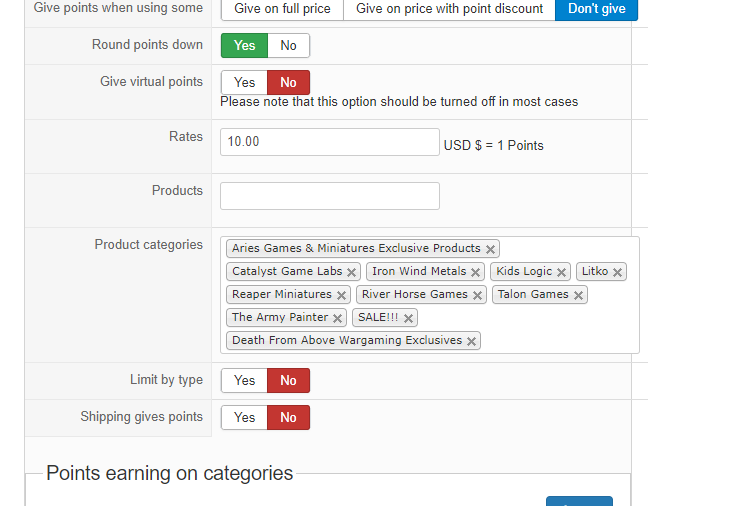
Task: Remove the River Horse Games category tag
Action: point(478,295)
